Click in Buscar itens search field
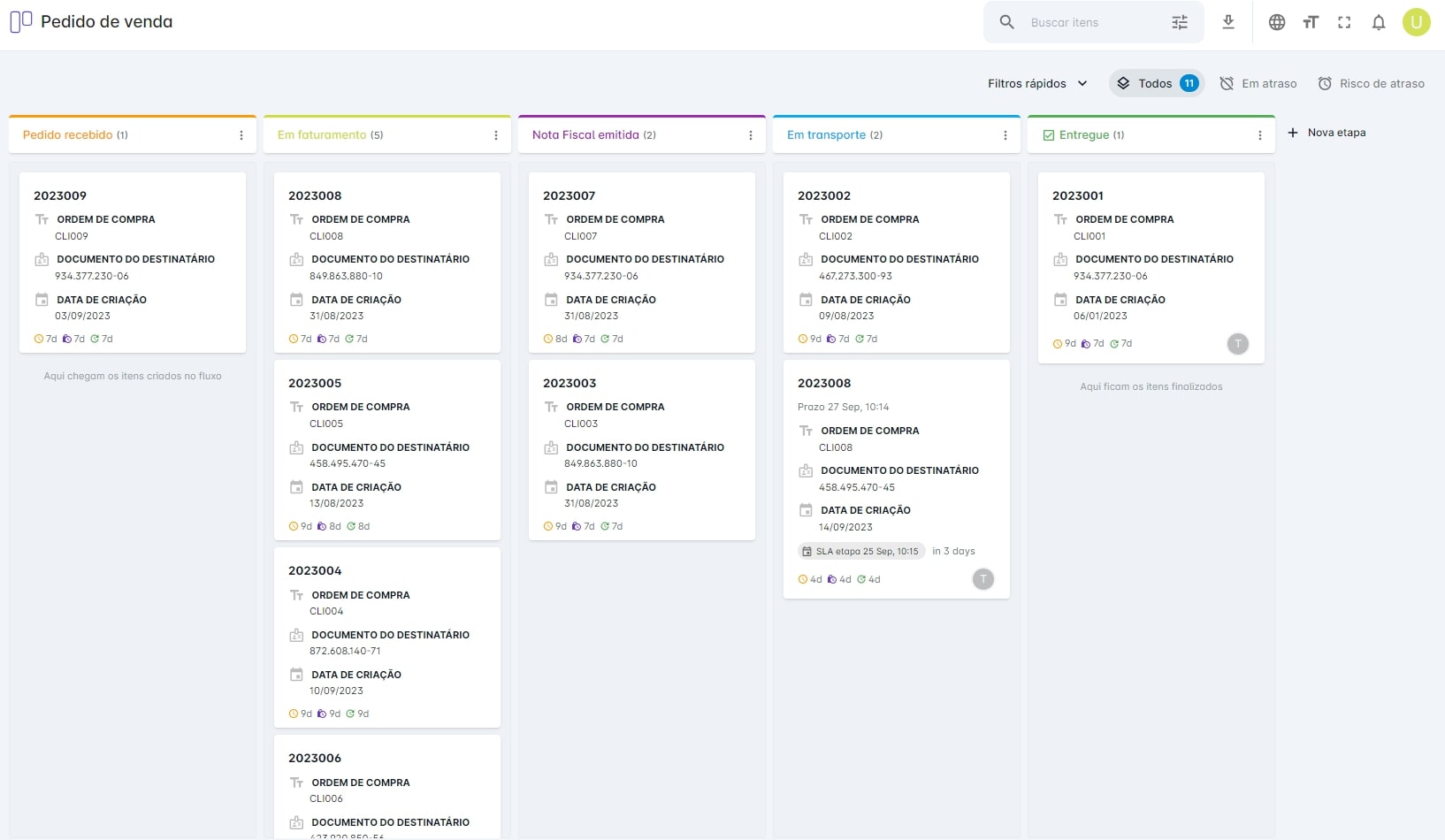 click(x=1094, y=22)
